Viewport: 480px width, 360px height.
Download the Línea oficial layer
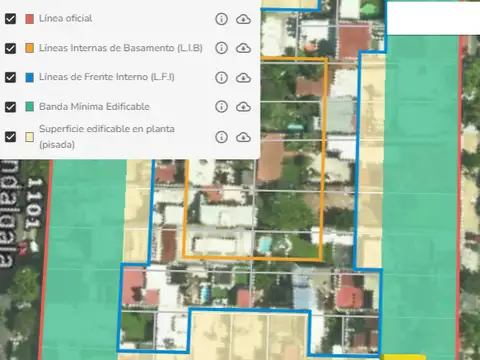click(x=243, y=19)
